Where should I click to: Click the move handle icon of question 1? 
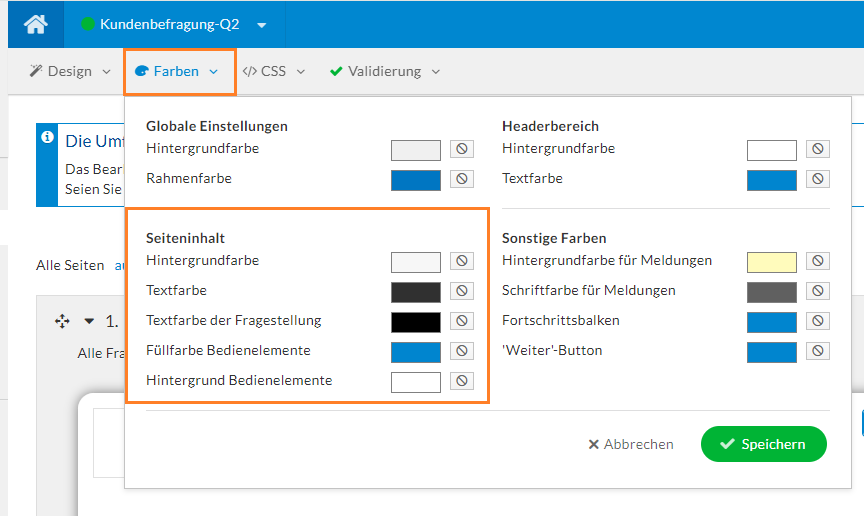(62, 321)
